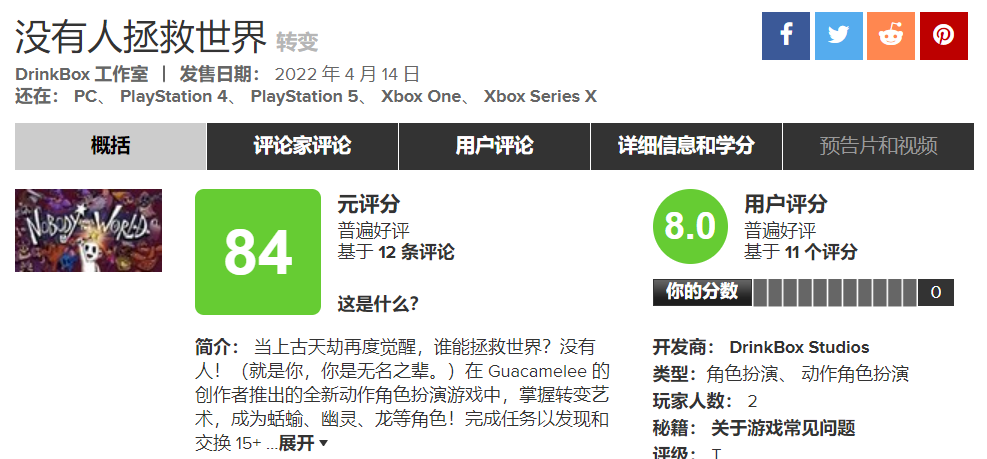Follow the 这是什么? link
The width and height of the screenshot is (987, 459).
(378, 304)
